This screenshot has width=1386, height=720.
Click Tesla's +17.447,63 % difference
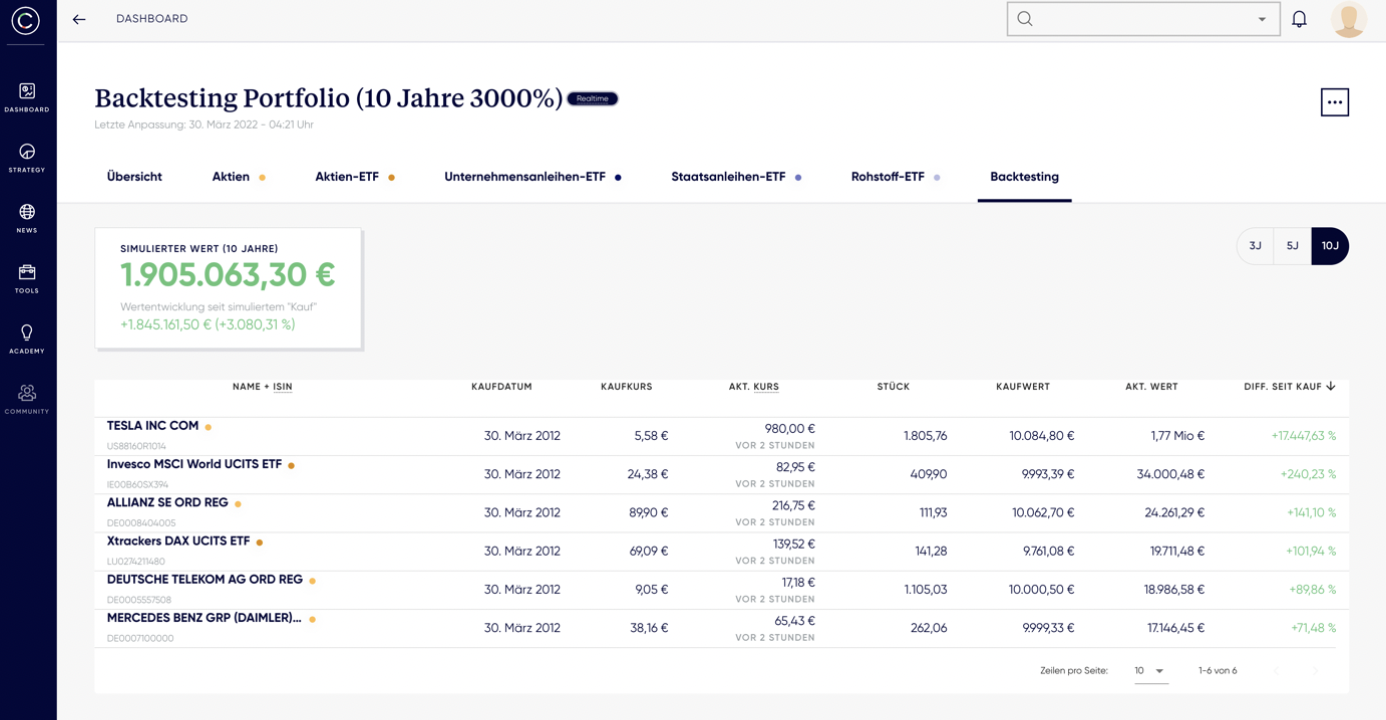pos(1303,436)
